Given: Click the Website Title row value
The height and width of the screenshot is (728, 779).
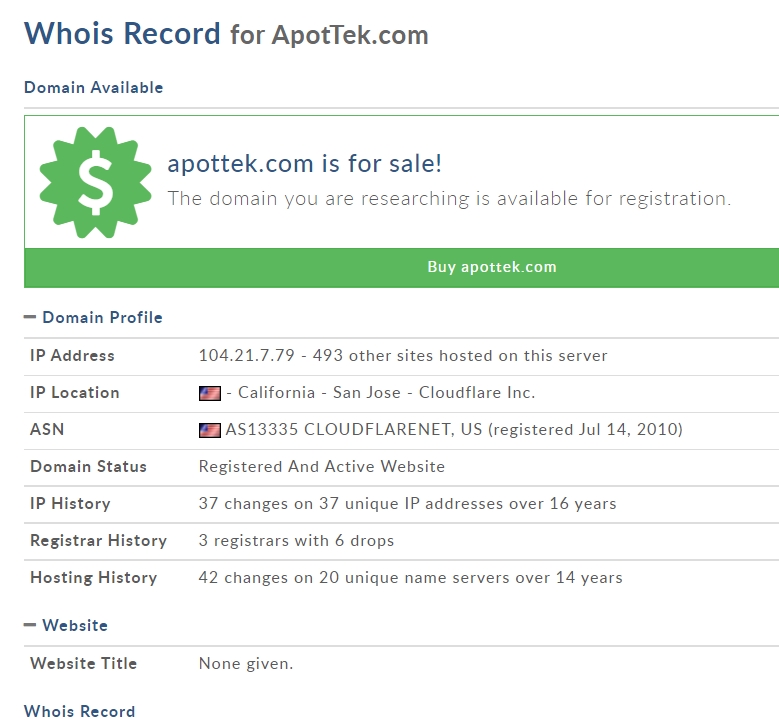Looking at the screenshot, I should tap(246, 664).
